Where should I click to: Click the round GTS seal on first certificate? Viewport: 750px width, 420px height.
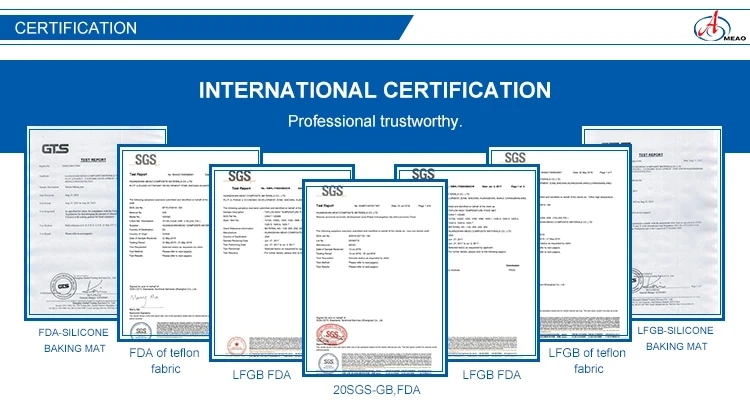click(x=64, y=286)
